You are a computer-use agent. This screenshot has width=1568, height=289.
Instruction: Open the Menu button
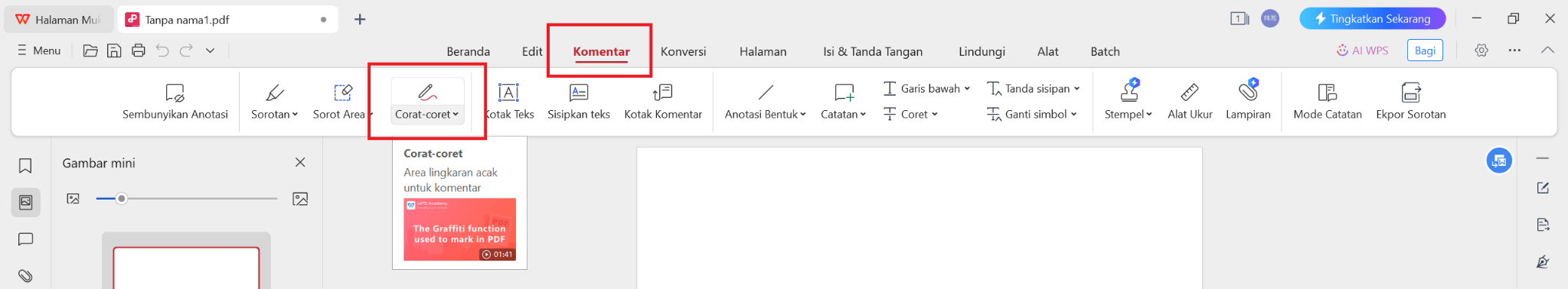tap(39, 50)
